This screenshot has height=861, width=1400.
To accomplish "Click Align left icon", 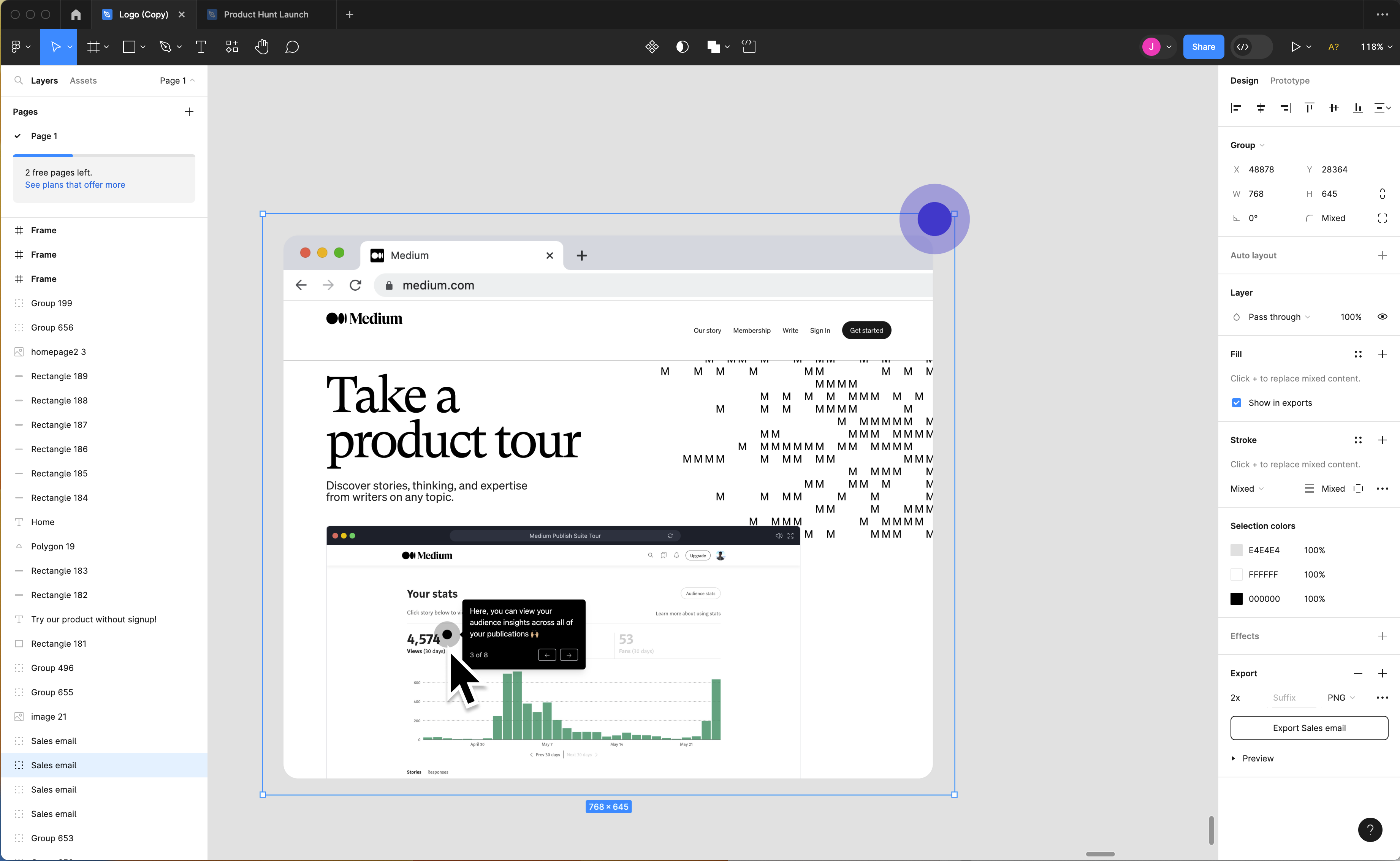I will [1236, 108].
